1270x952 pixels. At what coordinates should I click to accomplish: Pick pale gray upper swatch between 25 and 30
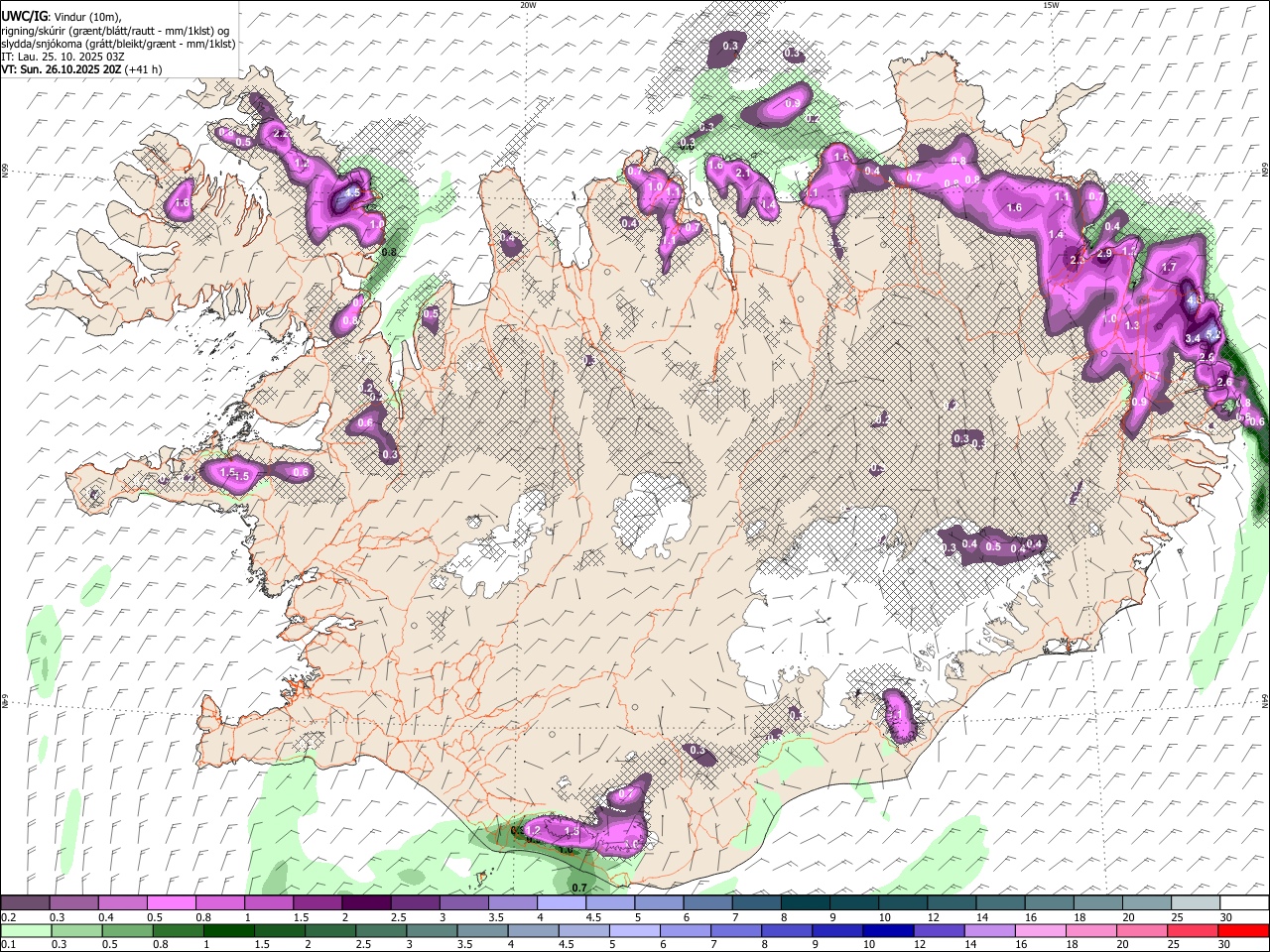(1196, 903)
